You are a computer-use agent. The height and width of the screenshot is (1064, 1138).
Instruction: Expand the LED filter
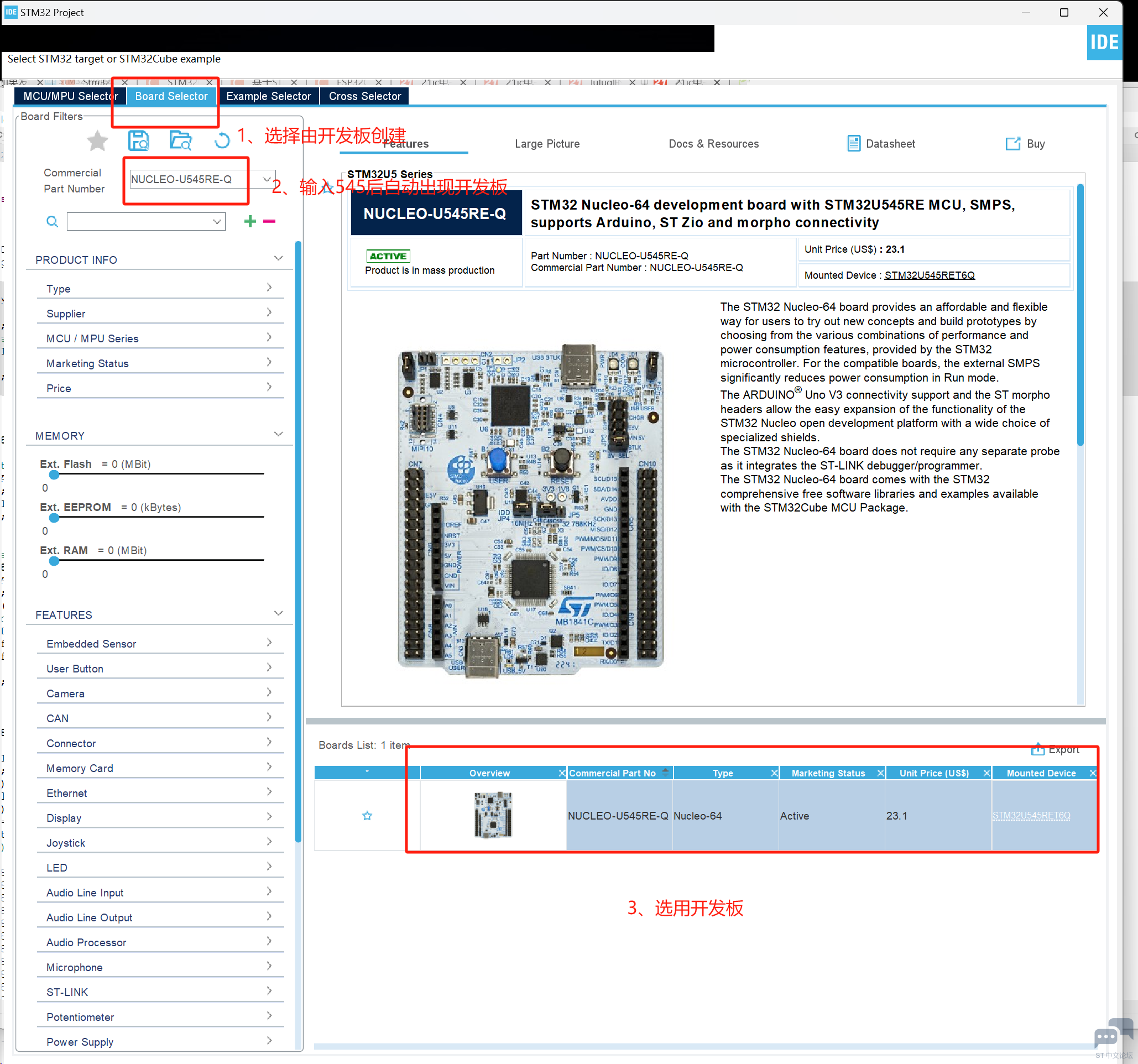160,868
